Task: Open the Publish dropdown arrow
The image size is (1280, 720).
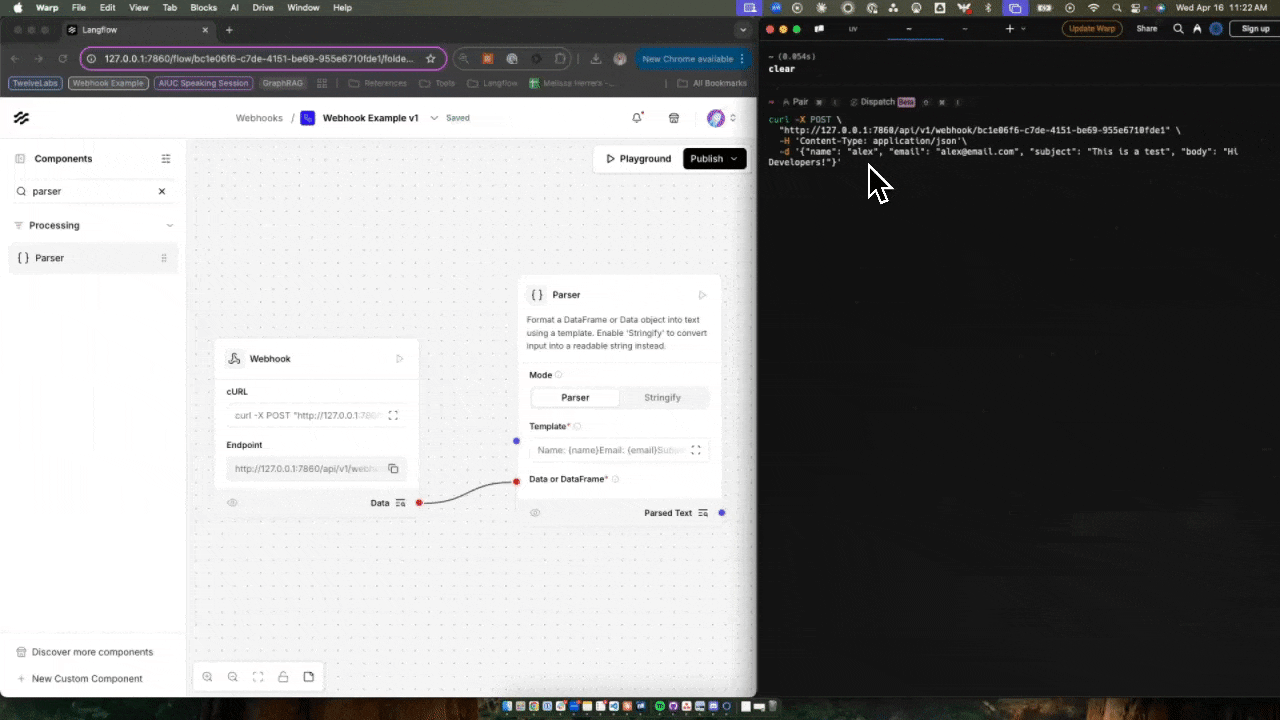Action: pos(733,158)
